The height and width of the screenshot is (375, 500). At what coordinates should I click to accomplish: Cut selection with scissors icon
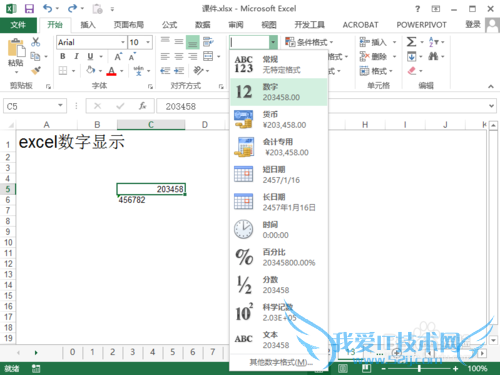35,42
